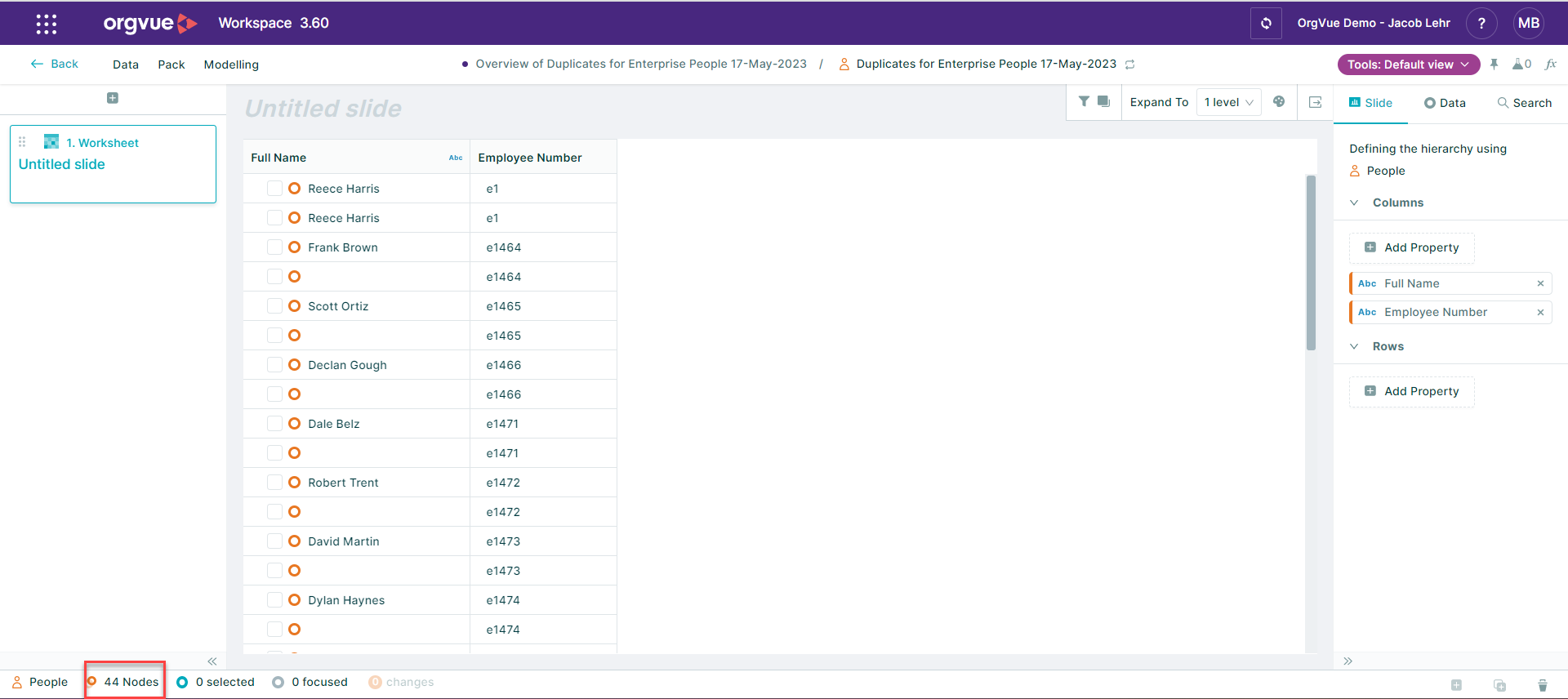Click the refresh sync icon in header
Image resolution: width=1568 pixels, height=699 pixels.
1265,24
